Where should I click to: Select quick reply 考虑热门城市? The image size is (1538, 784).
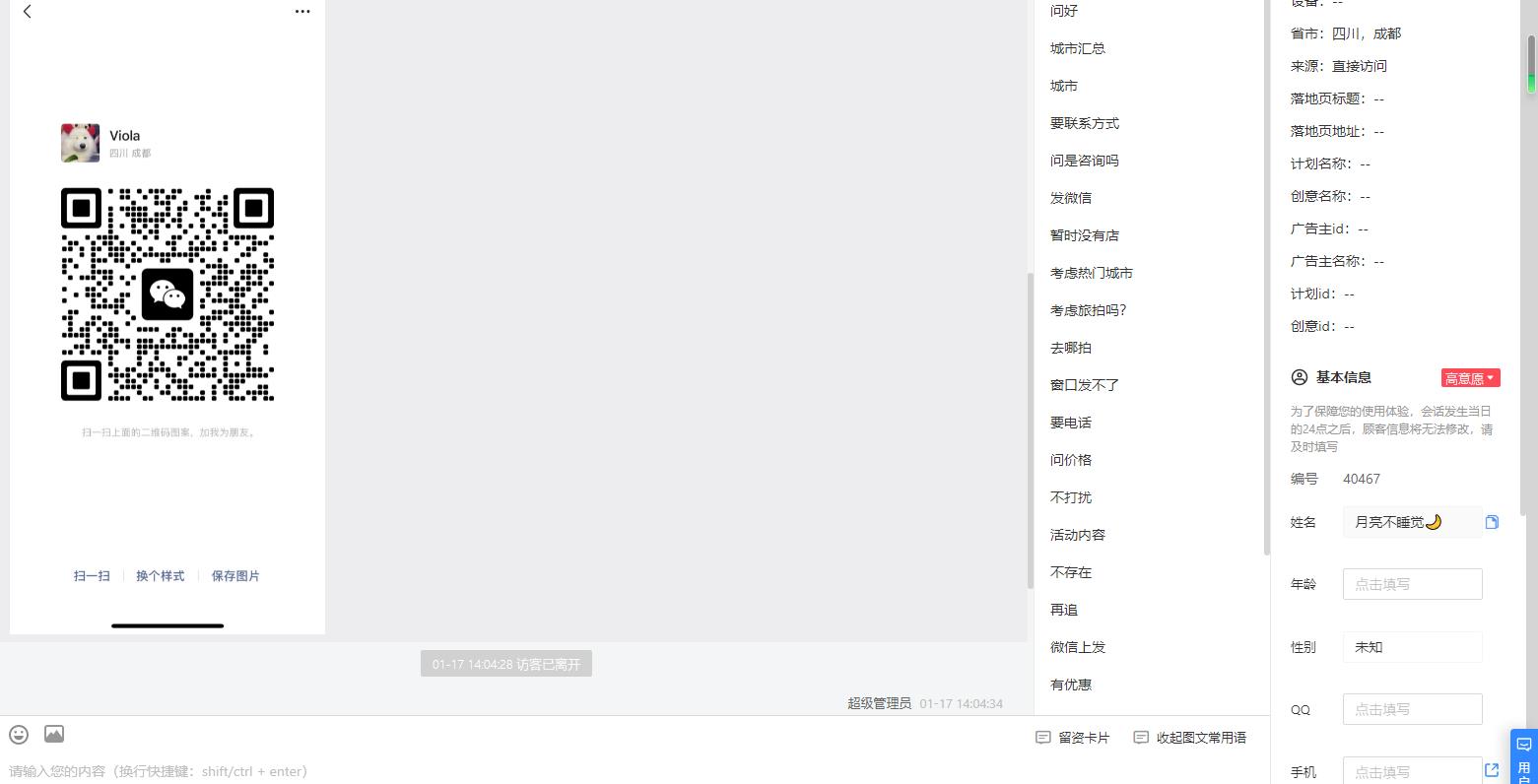pyautogui.click(x=1092, y=273)
